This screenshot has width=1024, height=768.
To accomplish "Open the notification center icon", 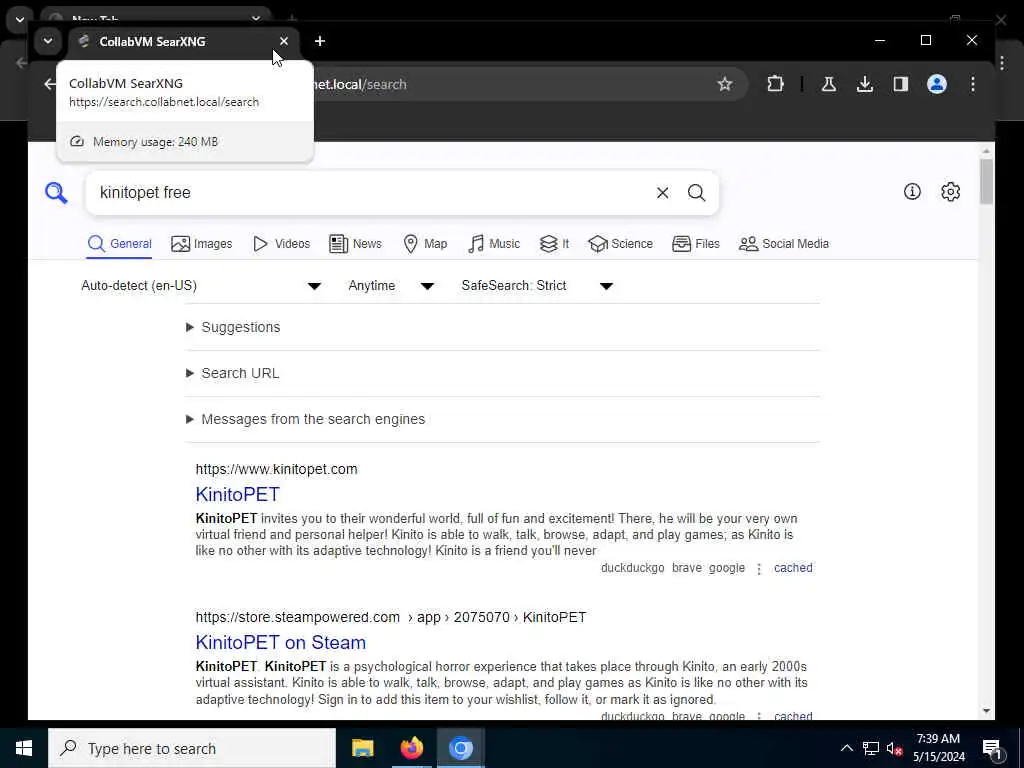I will [x=992, y=748].
